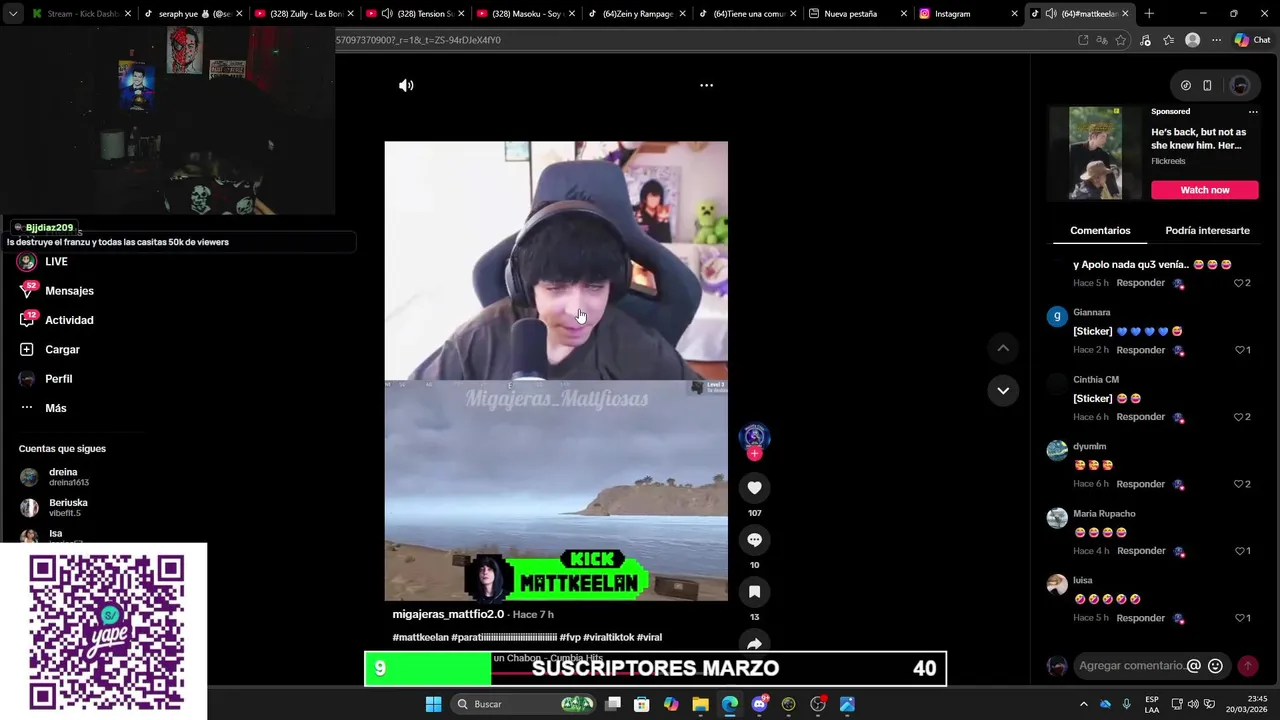Favorite this page with the star icon
The width and height of the screenshot is (1280, 720).
pos(1121,40)
